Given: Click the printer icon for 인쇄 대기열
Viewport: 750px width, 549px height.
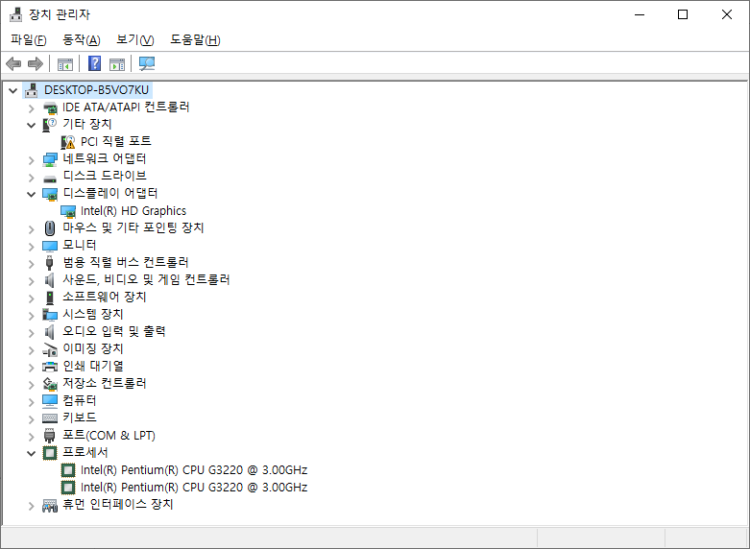Looking at the screenshot, I should point(50,367).
